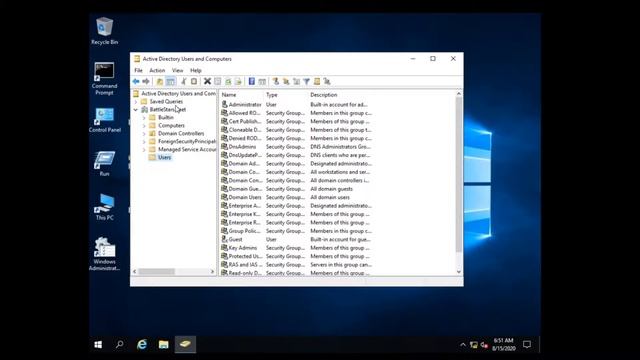Click the tree pane left scroll arrow
Screen dimensions: 640x360
coord(135,271)
